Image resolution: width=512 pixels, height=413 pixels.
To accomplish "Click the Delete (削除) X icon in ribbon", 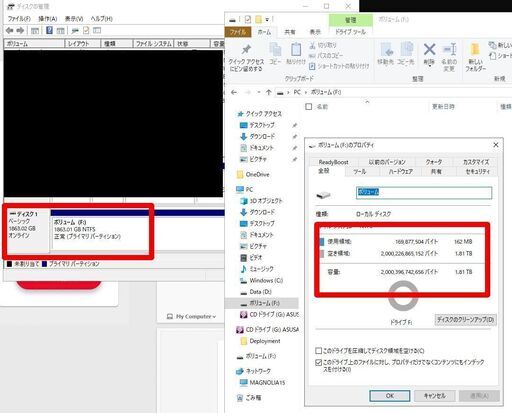I will click(x=429, y=50).
